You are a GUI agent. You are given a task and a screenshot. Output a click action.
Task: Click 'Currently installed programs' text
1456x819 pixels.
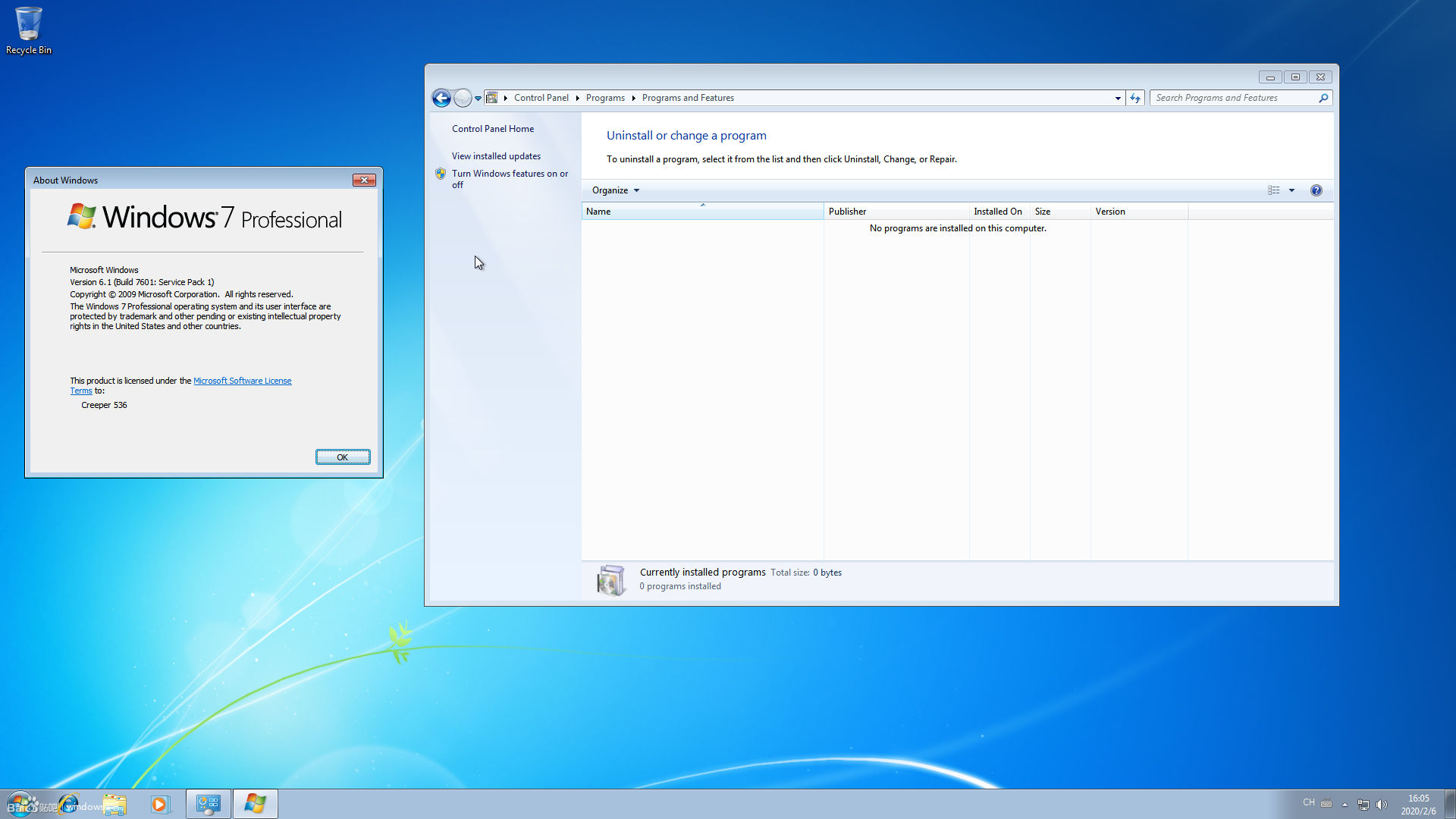click(702, 573)
